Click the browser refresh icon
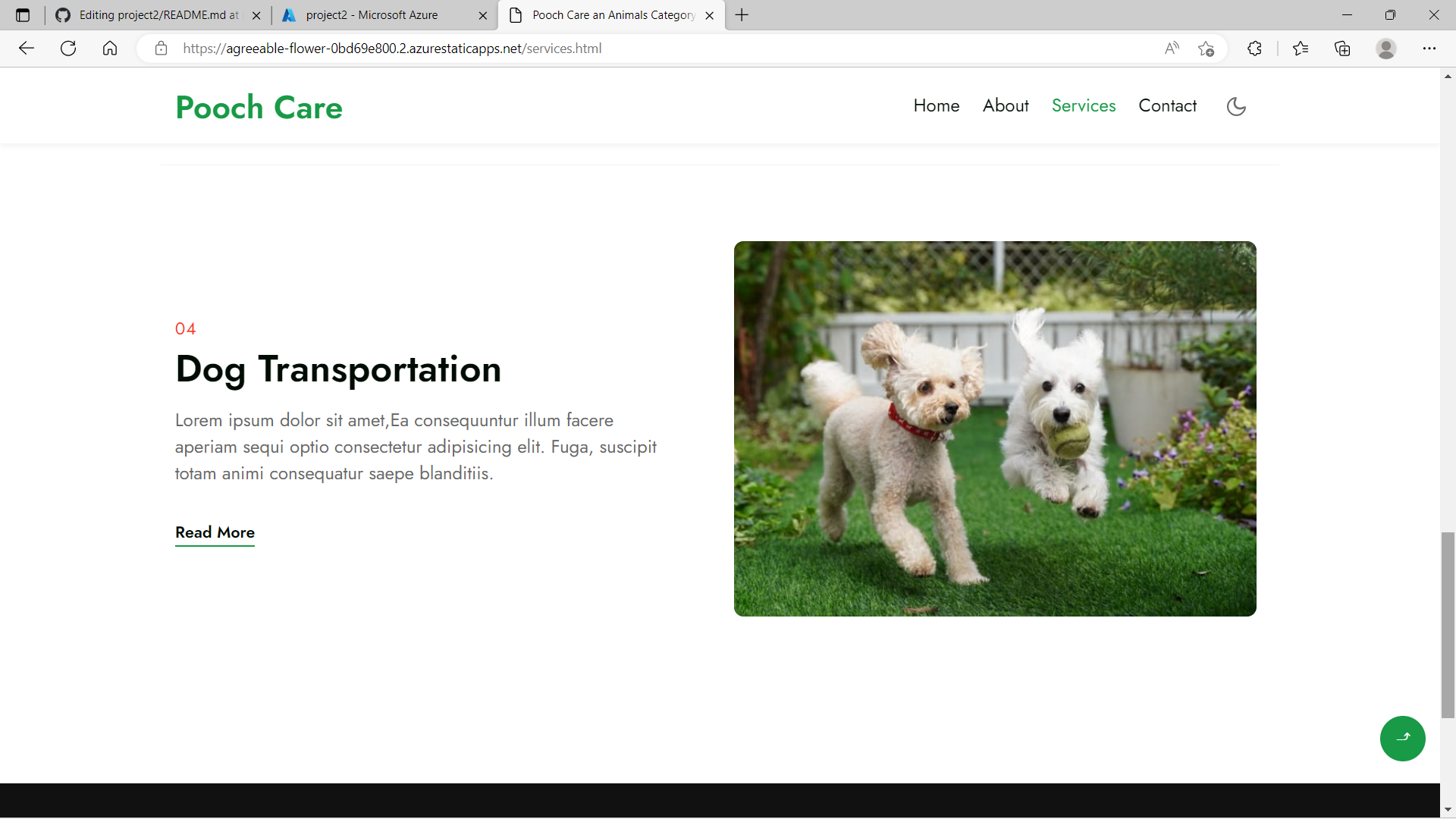Screen dimensions: 1456x819 tap(68, 48)
